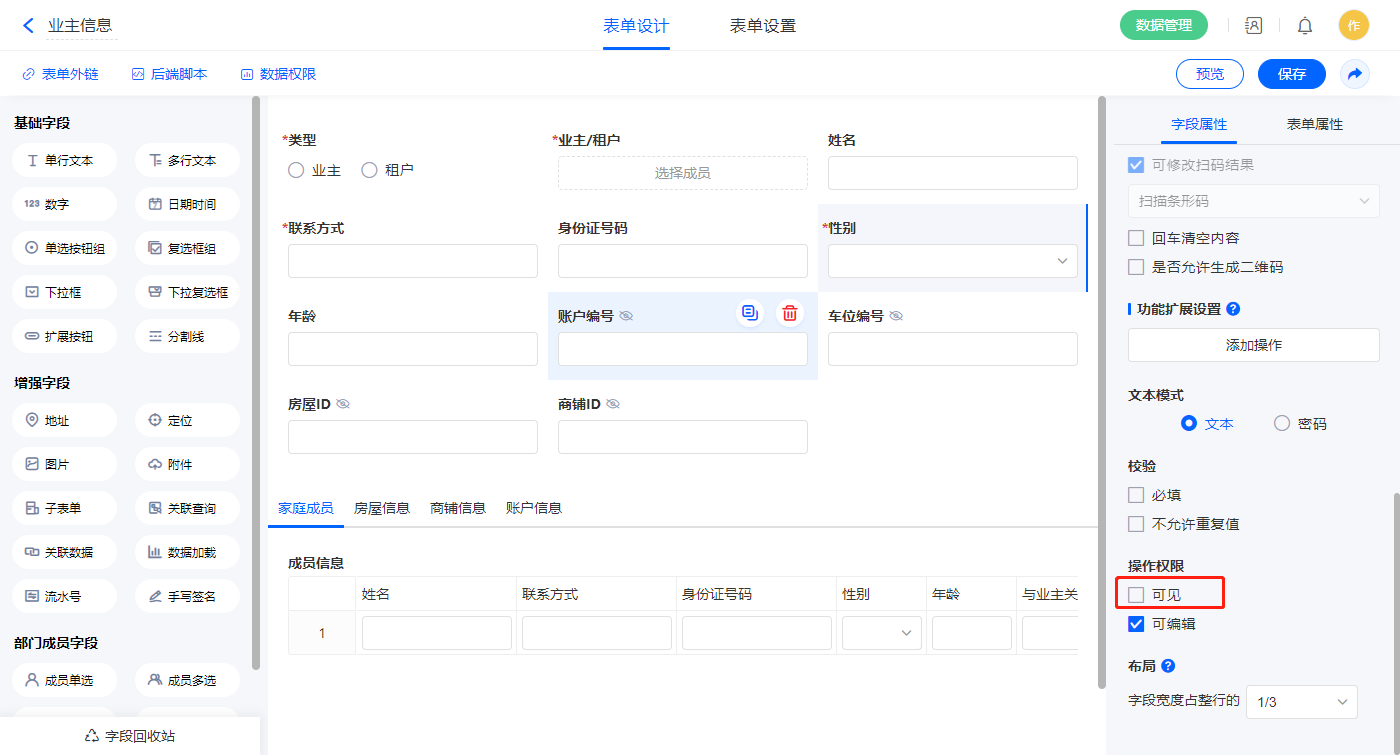Open the 字段宽度 1/3 dropdown
Screen dimensions: 1400x755
(x=1301, y=702)
